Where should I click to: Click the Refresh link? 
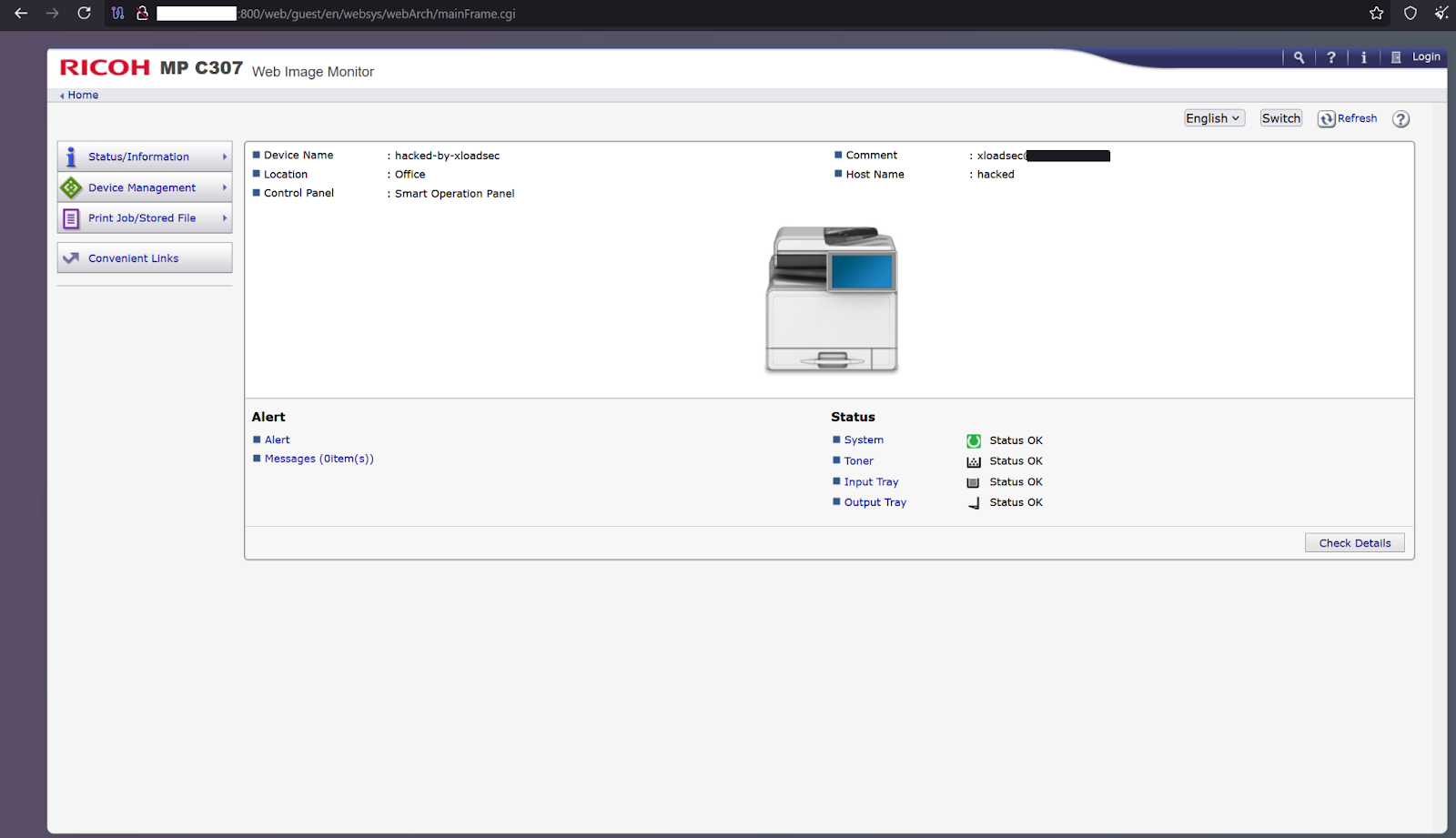(x=1357, y=118)
